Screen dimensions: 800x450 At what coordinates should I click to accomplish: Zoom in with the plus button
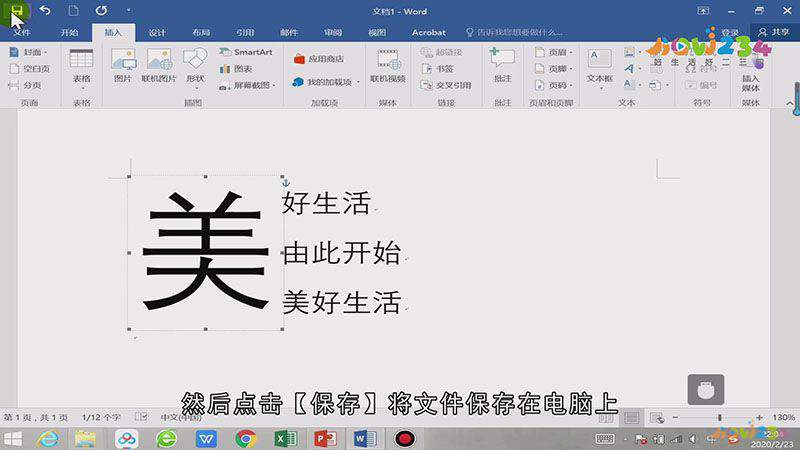pos(759,417)
